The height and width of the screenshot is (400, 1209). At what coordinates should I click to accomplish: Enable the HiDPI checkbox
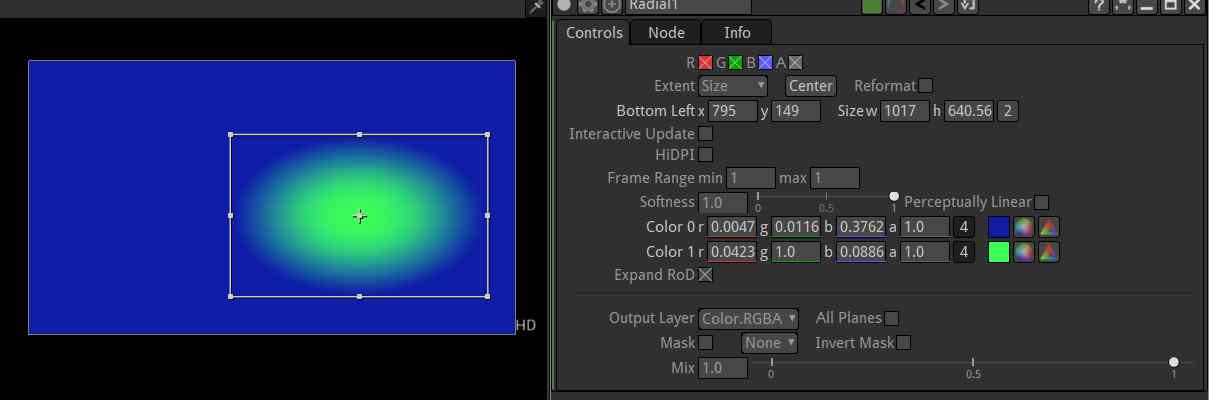pos(705,155)
